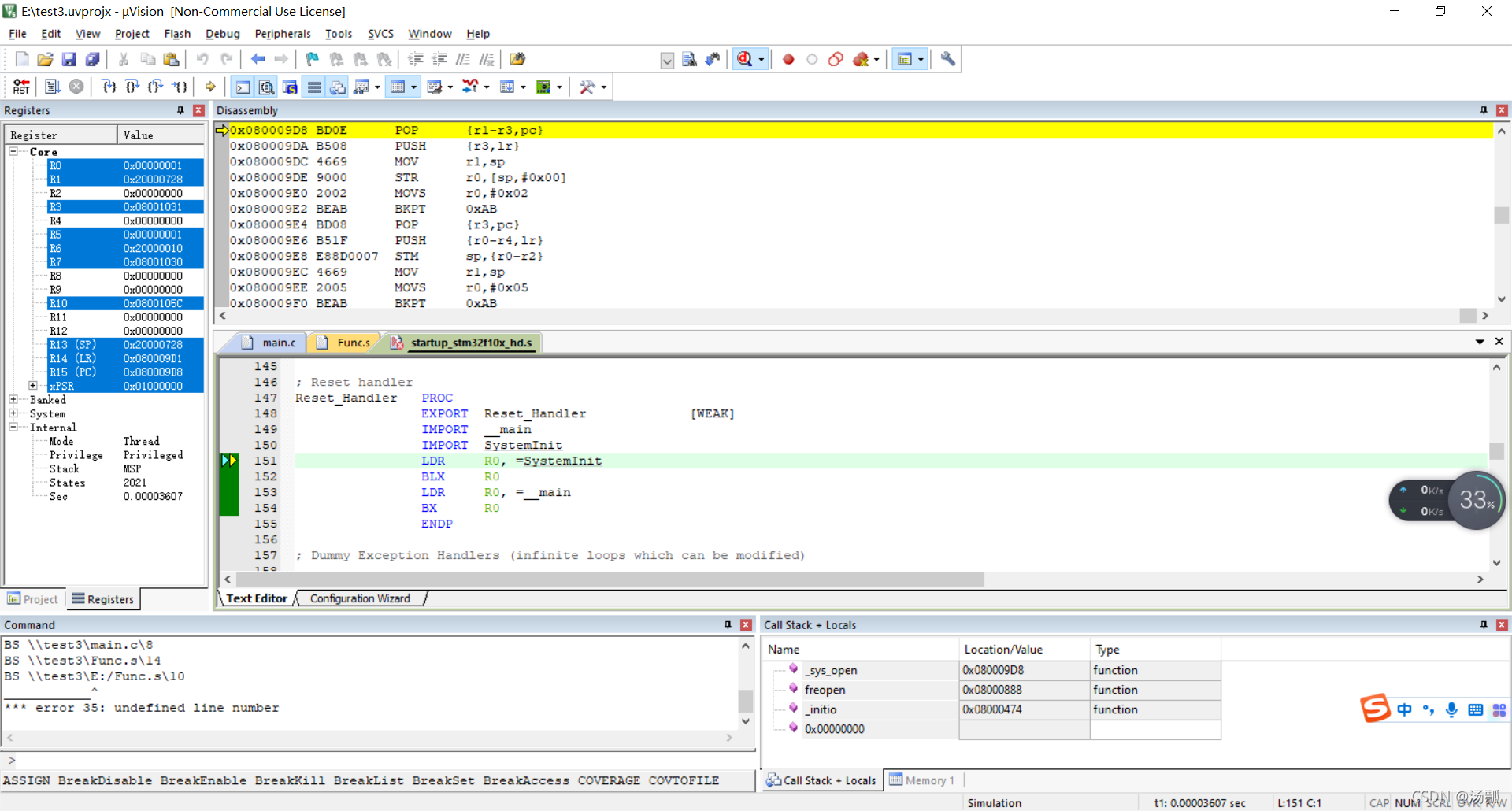
Task: Toggle Start/Stop Debug Session button
Action: coord(745,59)
